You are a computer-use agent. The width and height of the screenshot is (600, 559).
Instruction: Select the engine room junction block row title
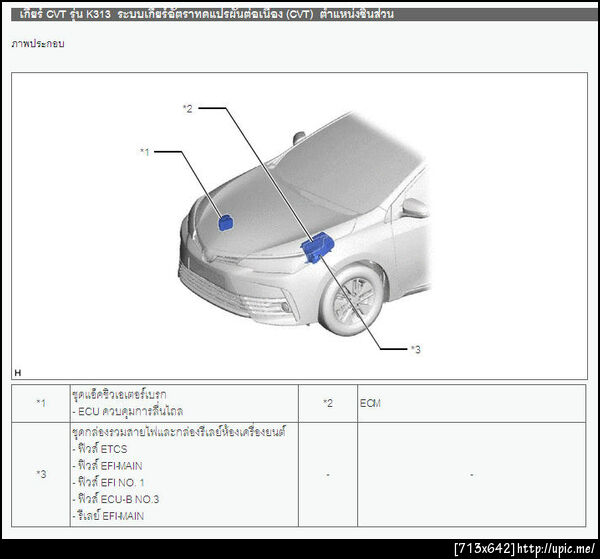click(179, 432)
